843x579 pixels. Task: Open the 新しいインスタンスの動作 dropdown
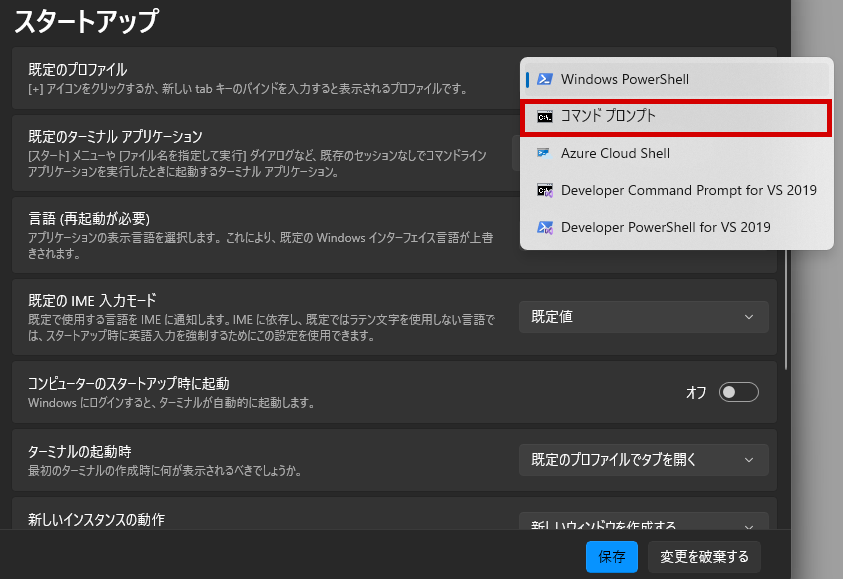point(643,524)
